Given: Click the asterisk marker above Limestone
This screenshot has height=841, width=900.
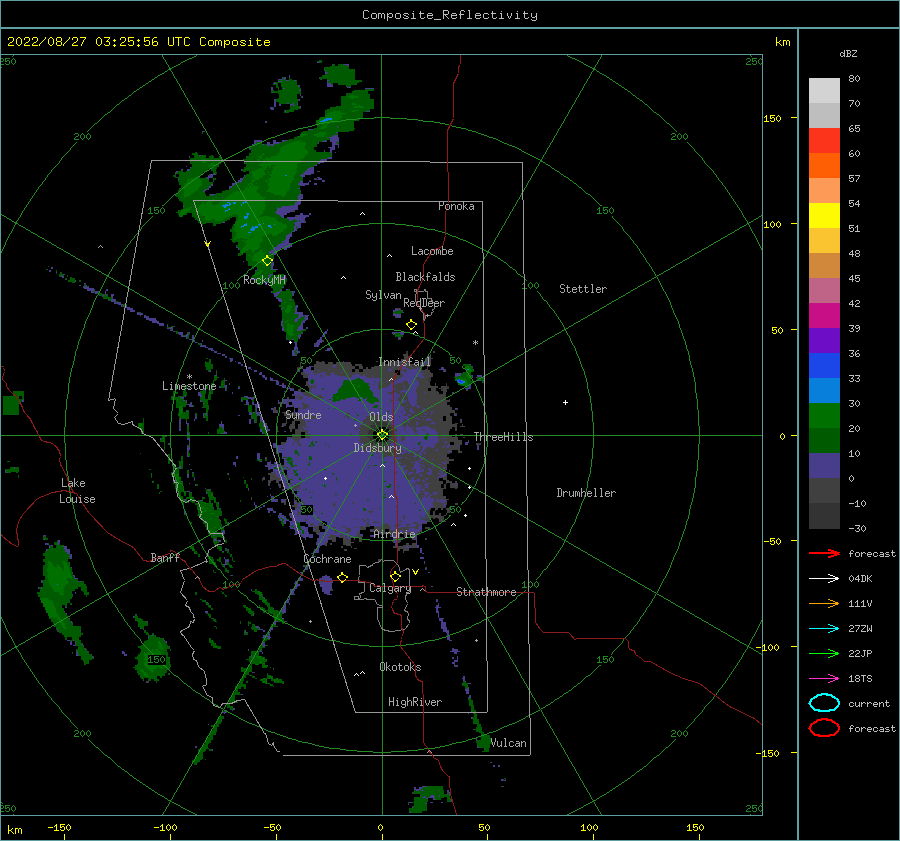Looking at the screenshot, I should click(x=189, y=377).
